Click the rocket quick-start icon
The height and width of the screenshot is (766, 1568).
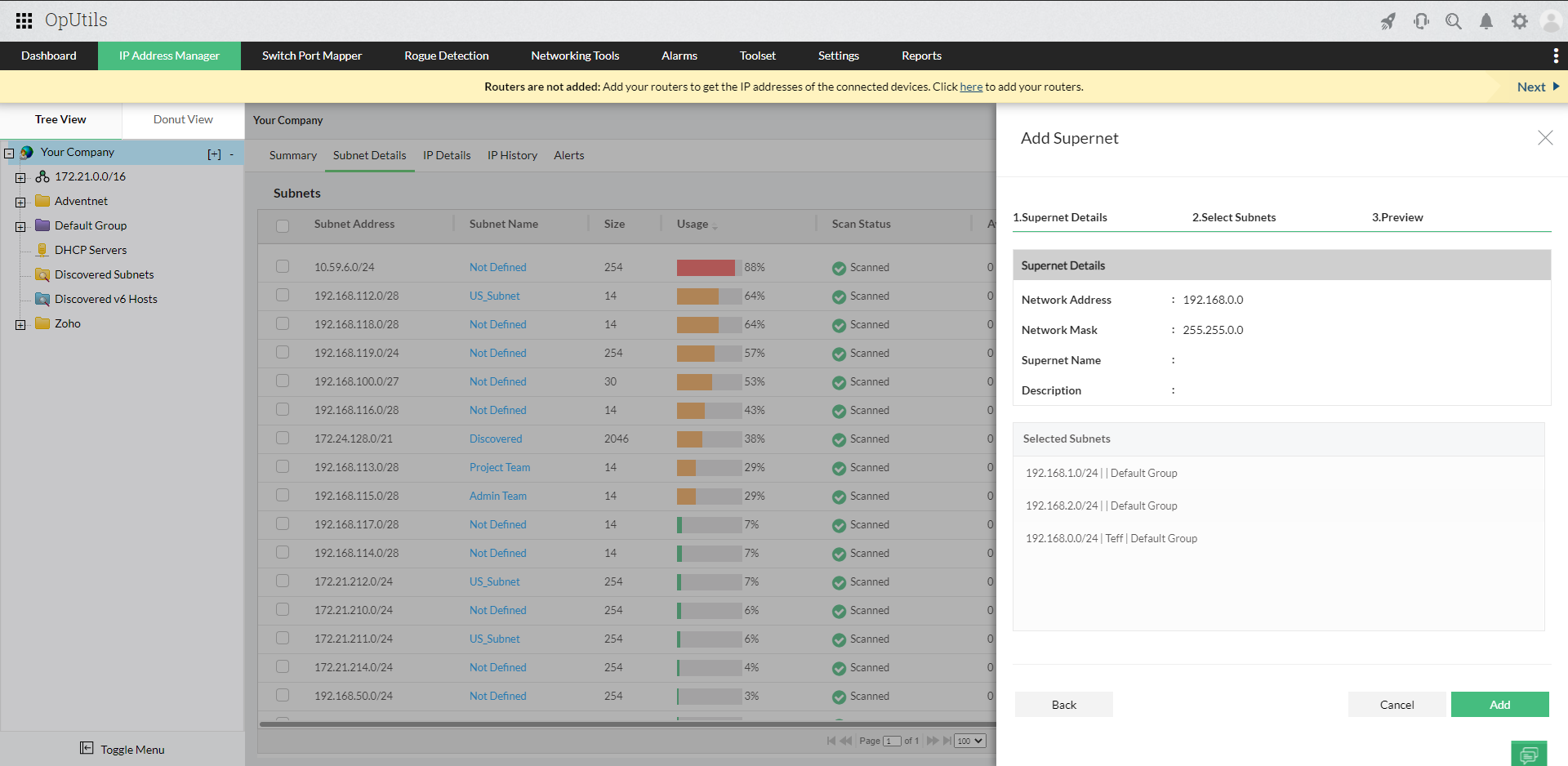pos(1388,21)
